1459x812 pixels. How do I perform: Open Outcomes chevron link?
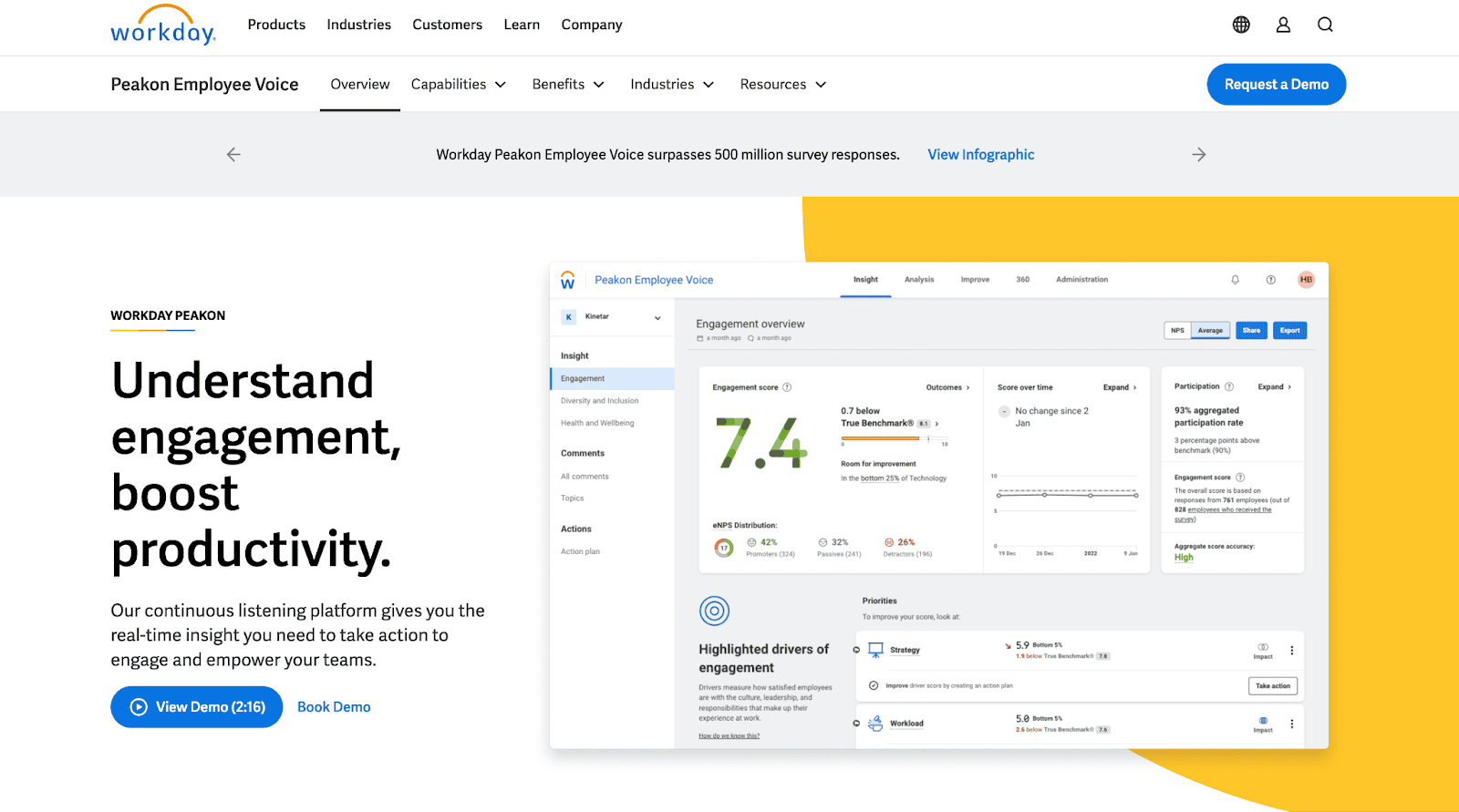(x=948, y=387)
